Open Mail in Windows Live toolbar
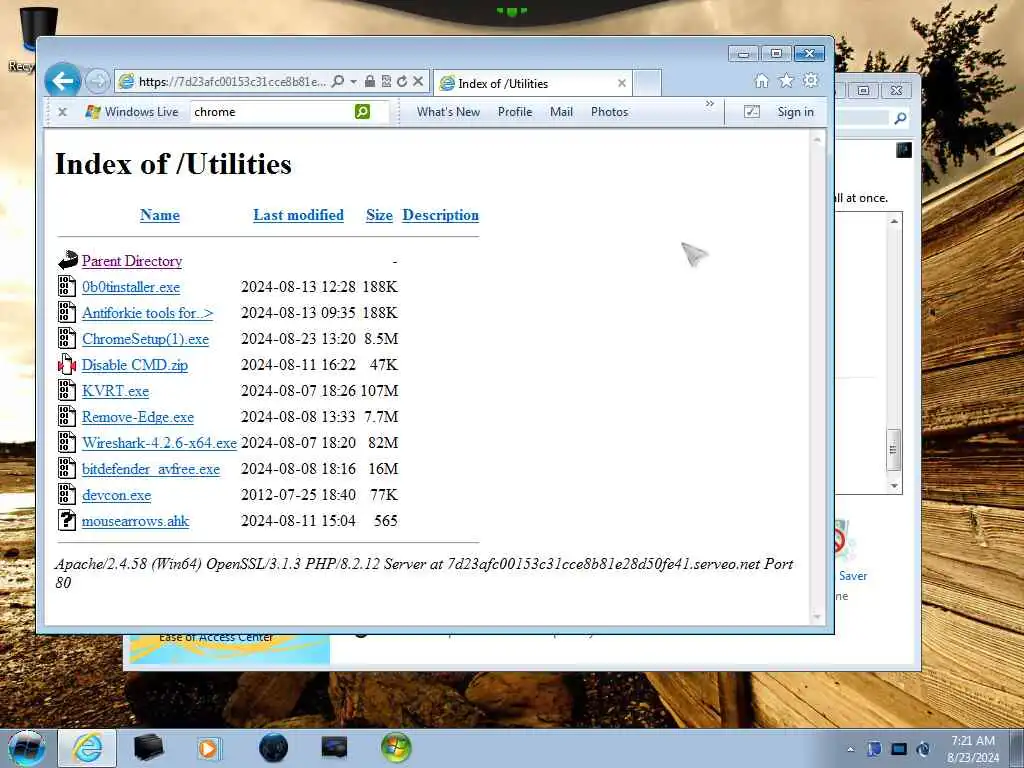 click(x=562, y=112)
